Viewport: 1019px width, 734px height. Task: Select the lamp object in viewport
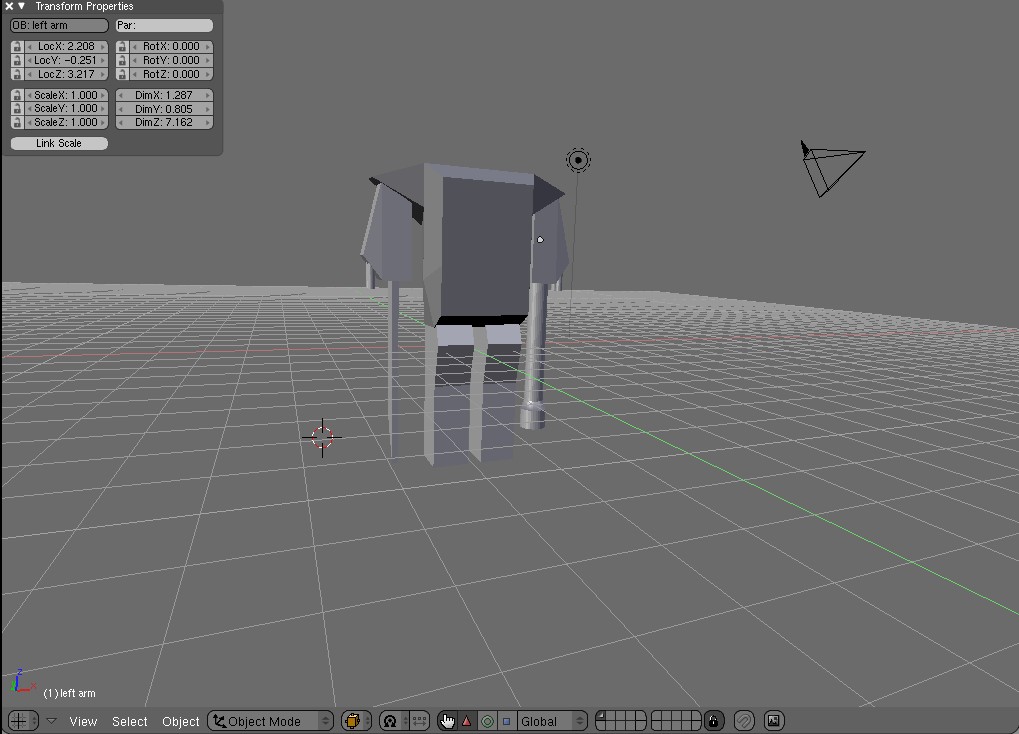578,160
